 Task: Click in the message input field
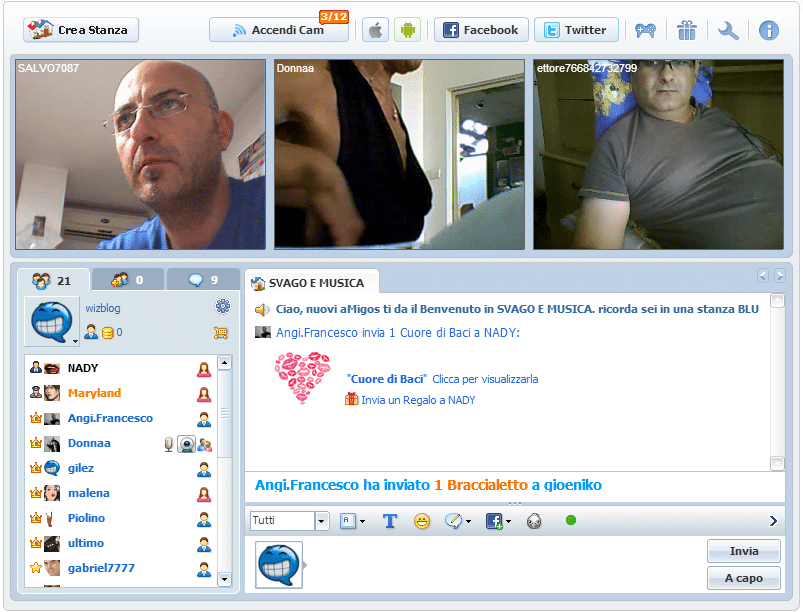[504, 564]
